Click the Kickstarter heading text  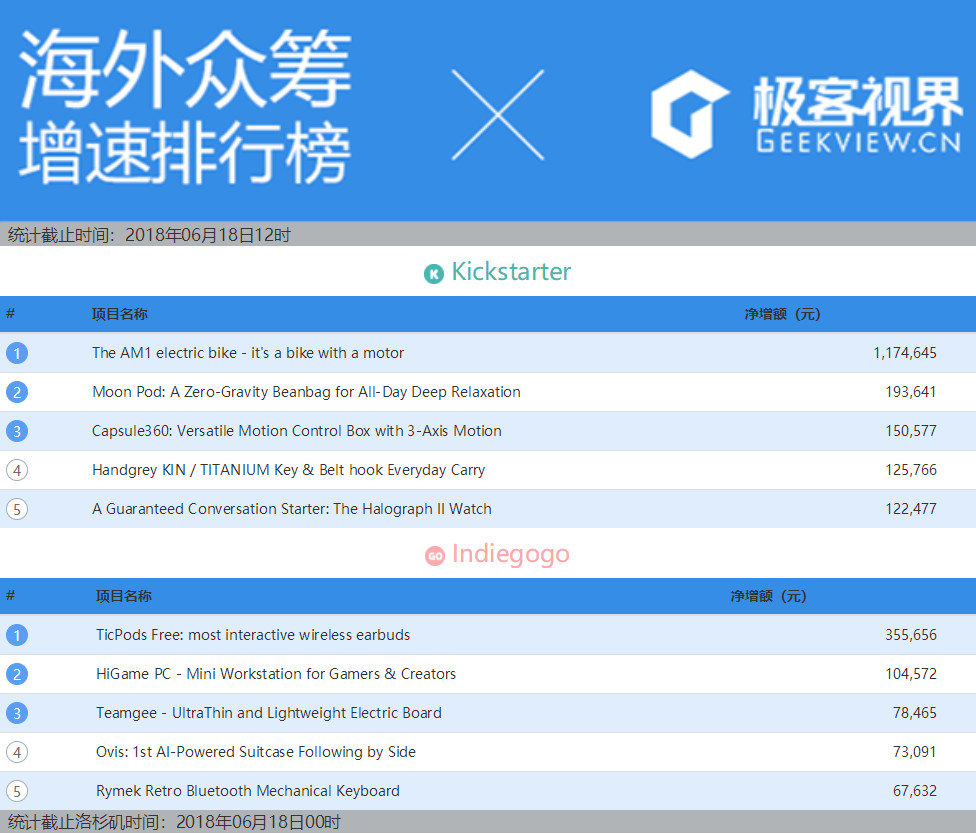click(511, 272)
